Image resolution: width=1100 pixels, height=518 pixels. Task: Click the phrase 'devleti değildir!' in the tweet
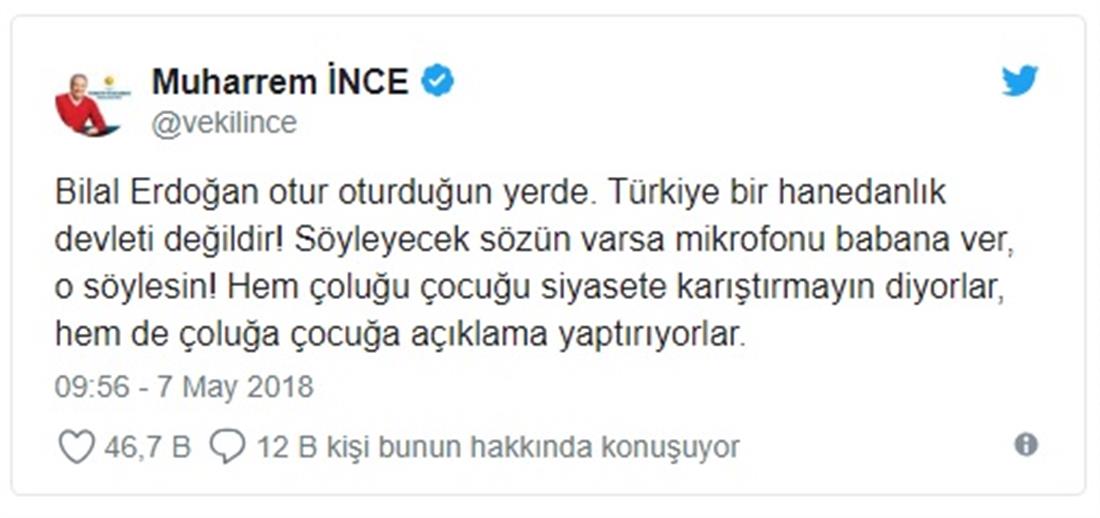(166, 242)
